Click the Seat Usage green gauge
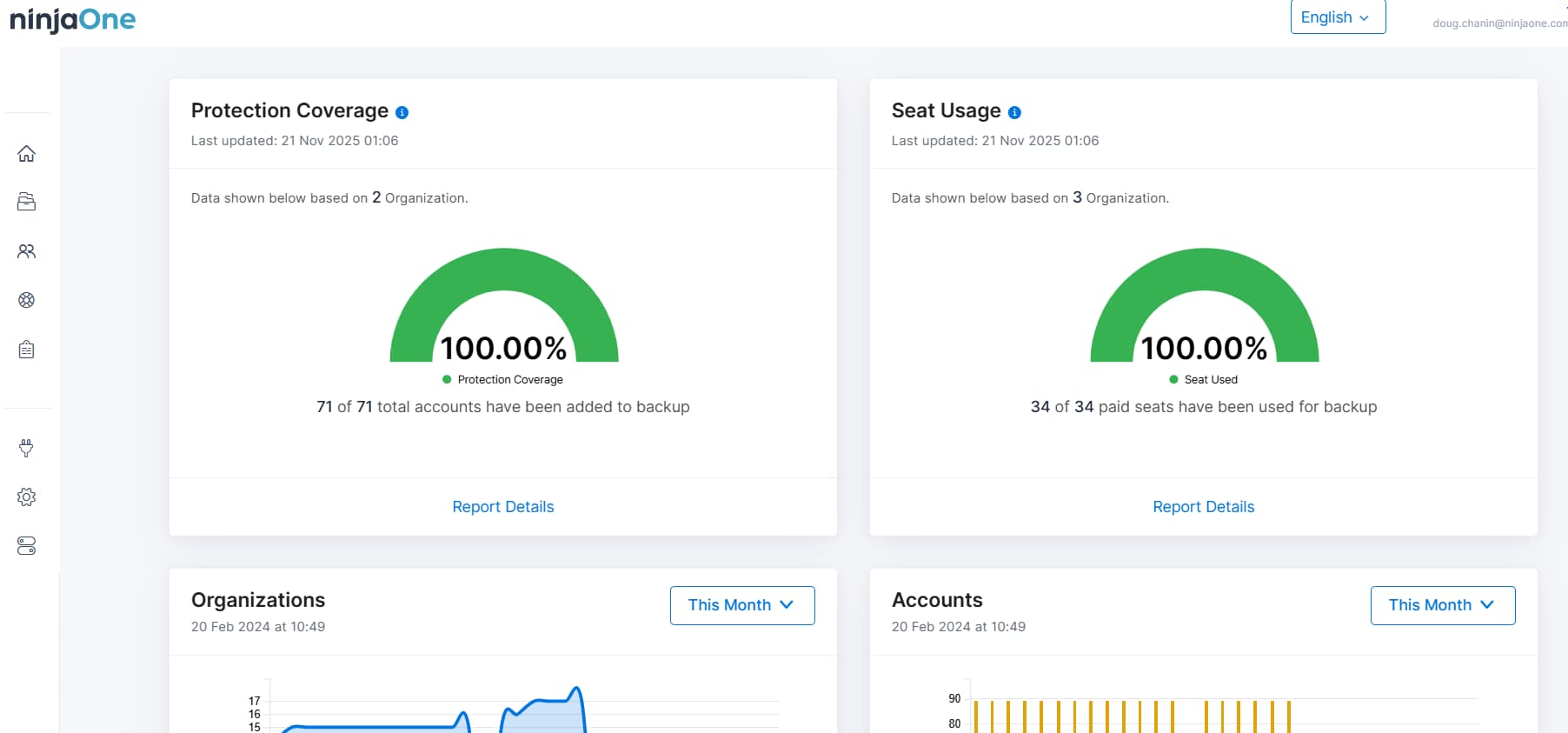Viewport: 1568px width, 733px height. coord(1205,268)
